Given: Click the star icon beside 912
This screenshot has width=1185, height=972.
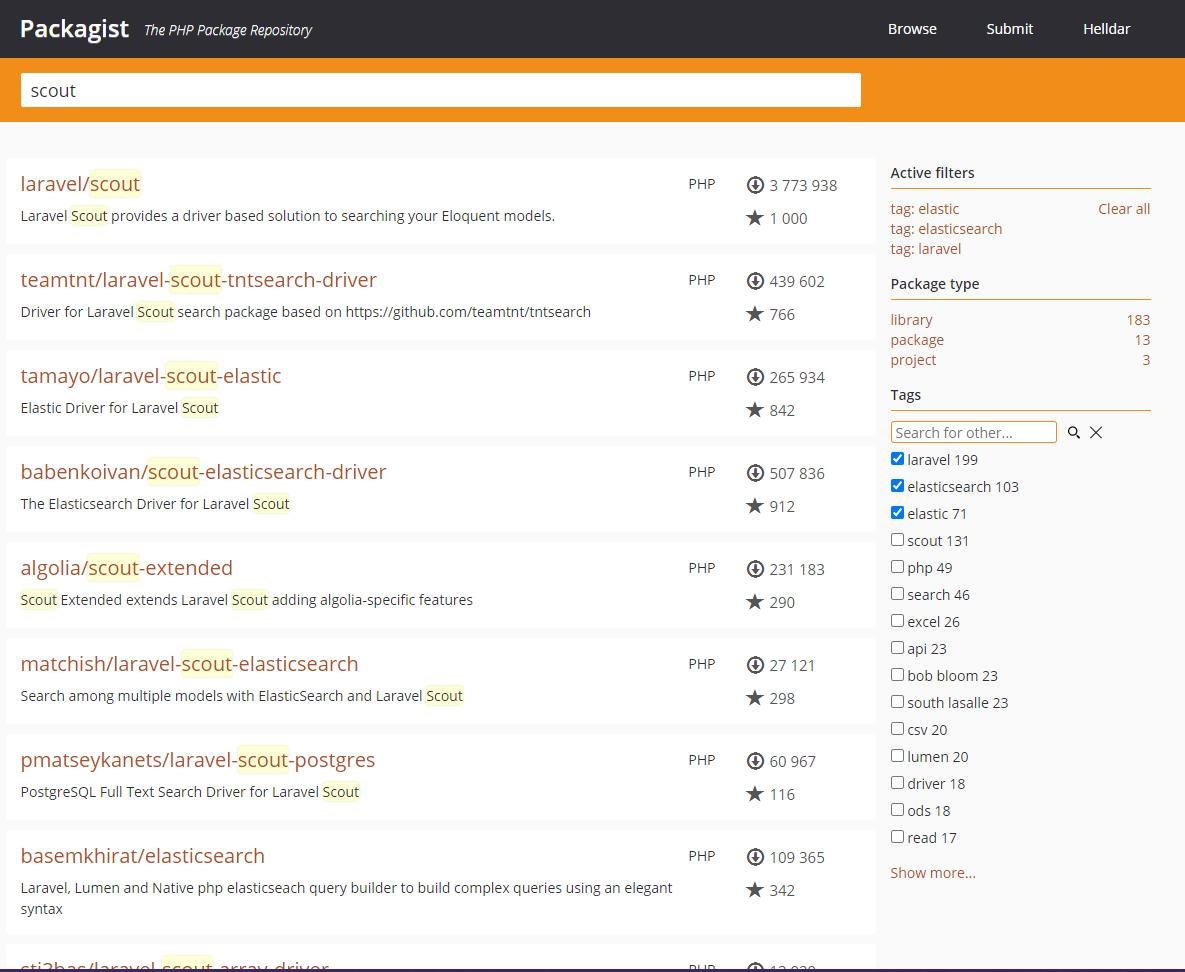Looking at the screenshot, I should click(755, 506).
